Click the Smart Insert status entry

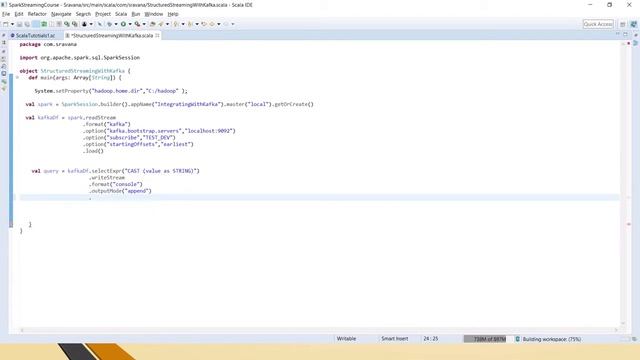(x=395, y=339)
